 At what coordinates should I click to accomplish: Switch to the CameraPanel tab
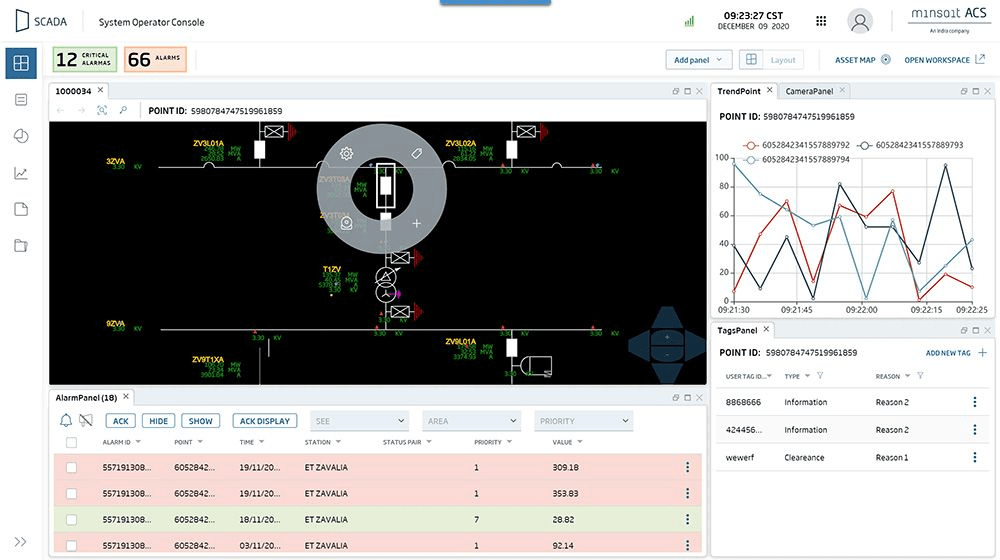(809, 91)
